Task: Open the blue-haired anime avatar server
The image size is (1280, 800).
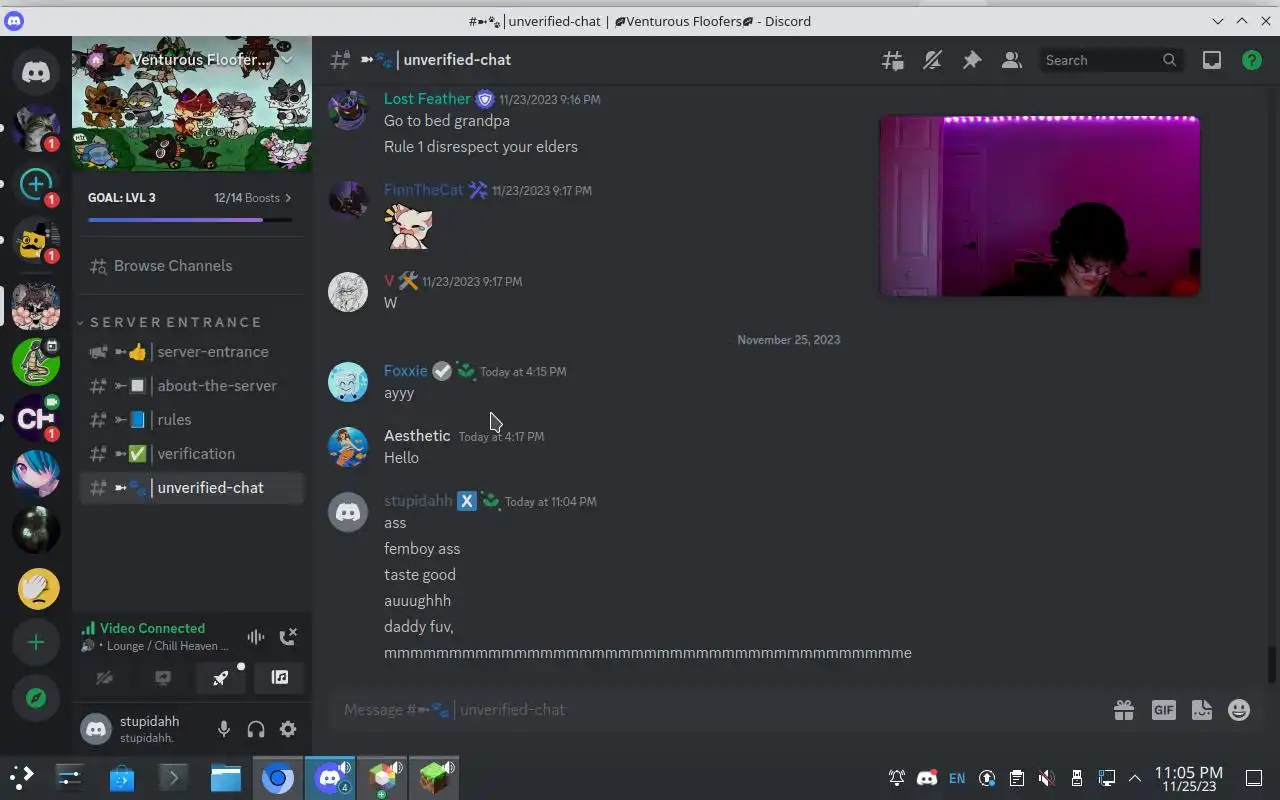Action: (36, 474)
